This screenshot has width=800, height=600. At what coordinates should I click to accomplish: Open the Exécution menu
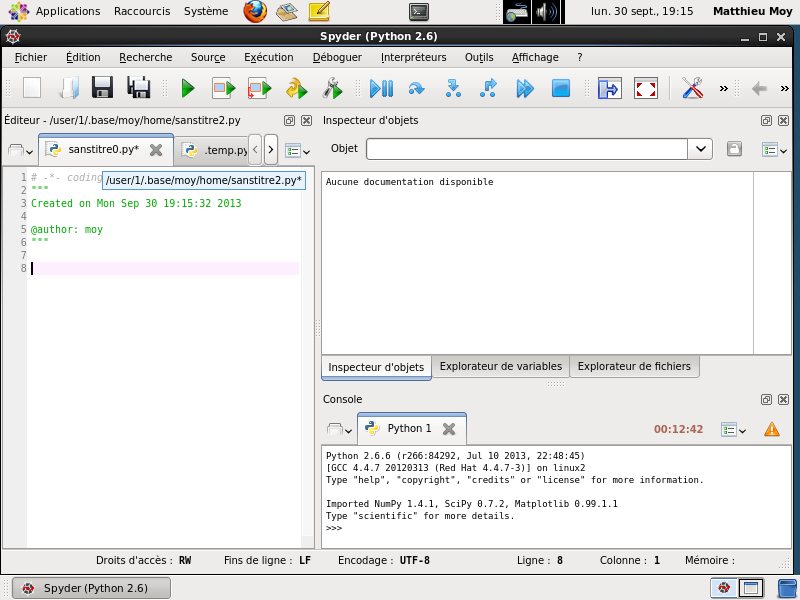pos(268,57)
